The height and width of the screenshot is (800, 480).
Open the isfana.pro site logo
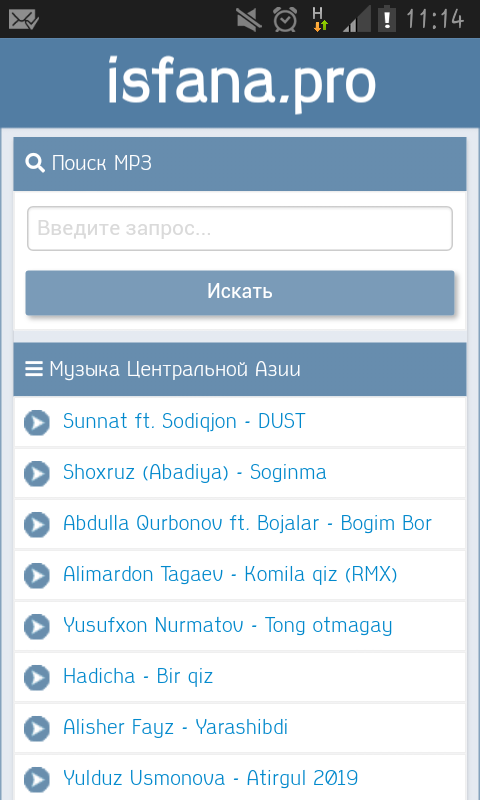(x=241, y=82)
